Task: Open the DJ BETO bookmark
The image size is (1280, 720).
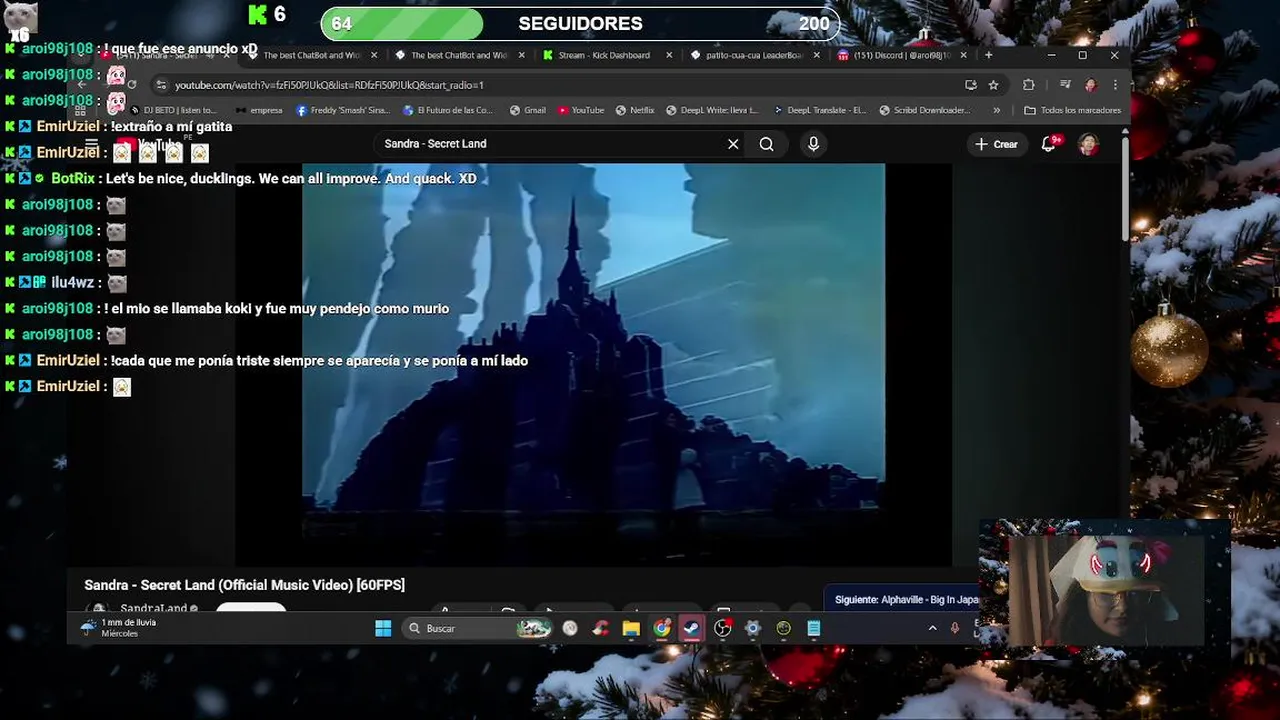Action: 172,110
